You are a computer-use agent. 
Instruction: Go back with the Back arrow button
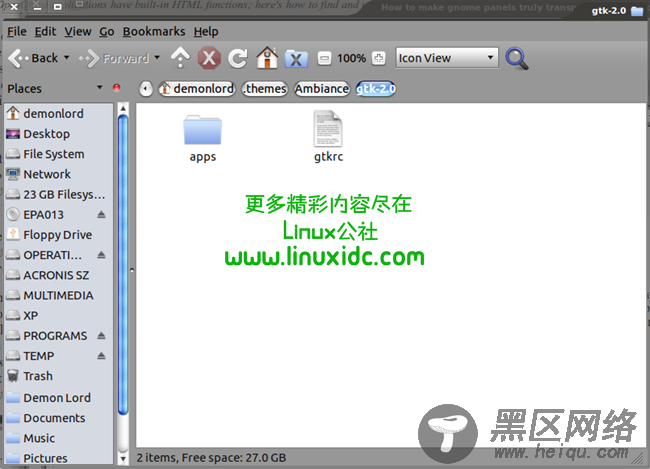pos(33,58)
